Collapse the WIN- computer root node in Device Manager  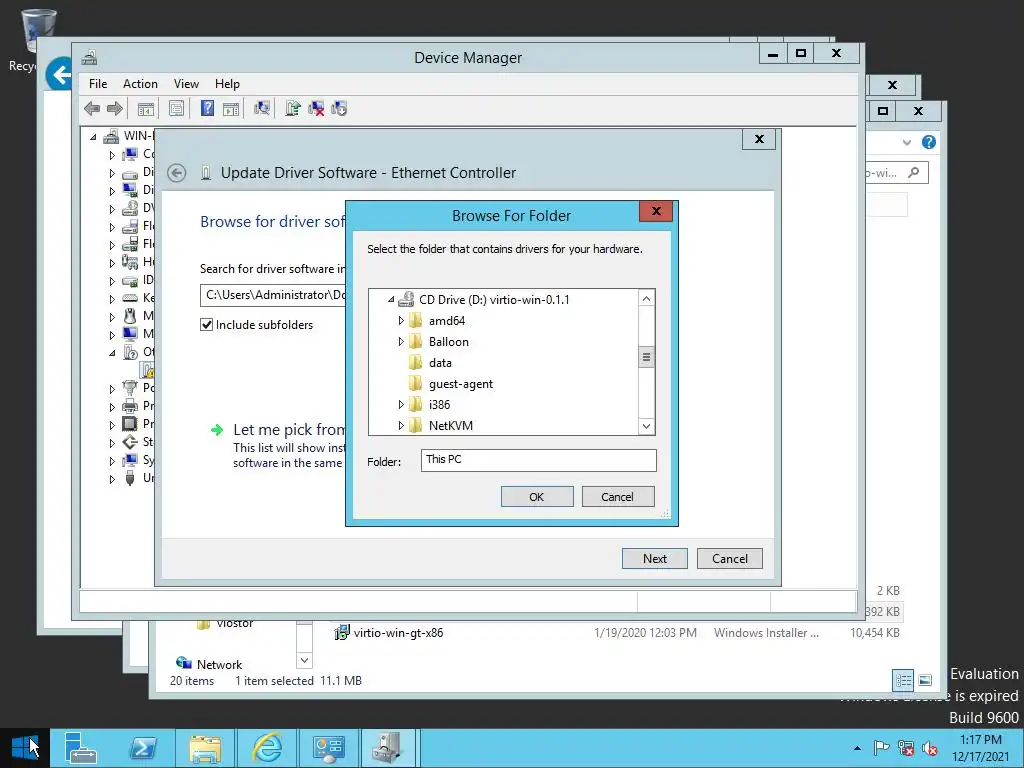93,136
